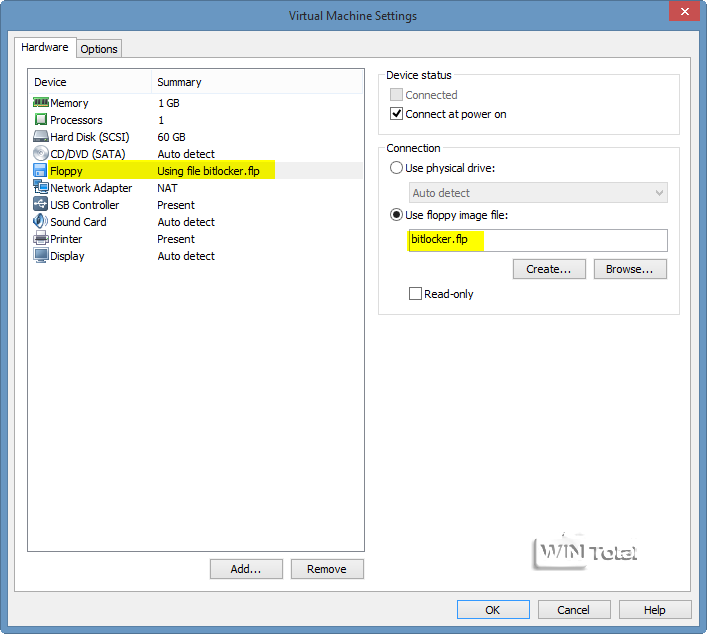Viewport: 707px width, 634px height.
Task: Select the Memory device icon
Action: pyautogui.click(x=41, y=103)
